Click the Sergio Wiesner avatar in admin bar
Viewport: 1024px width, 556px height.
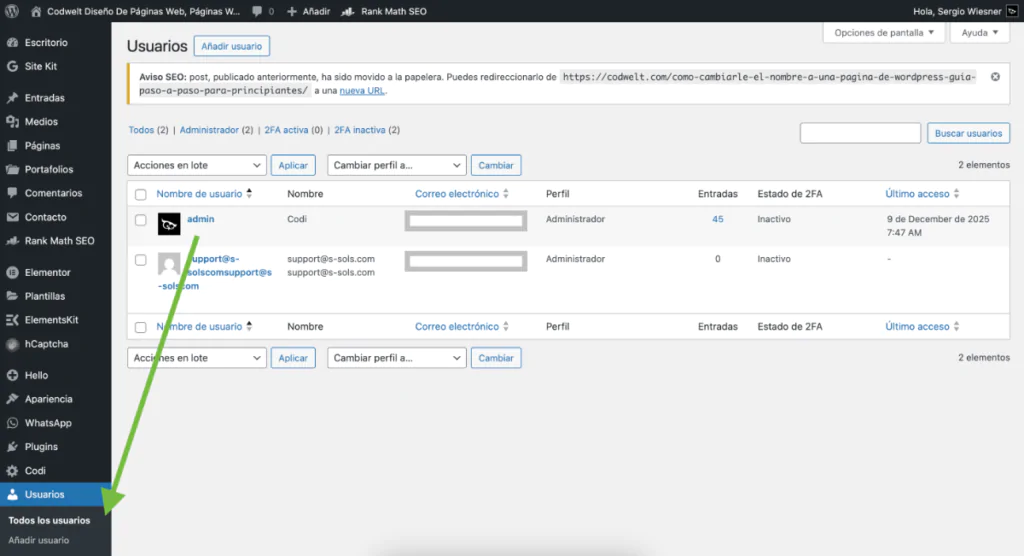[1012, 11]
